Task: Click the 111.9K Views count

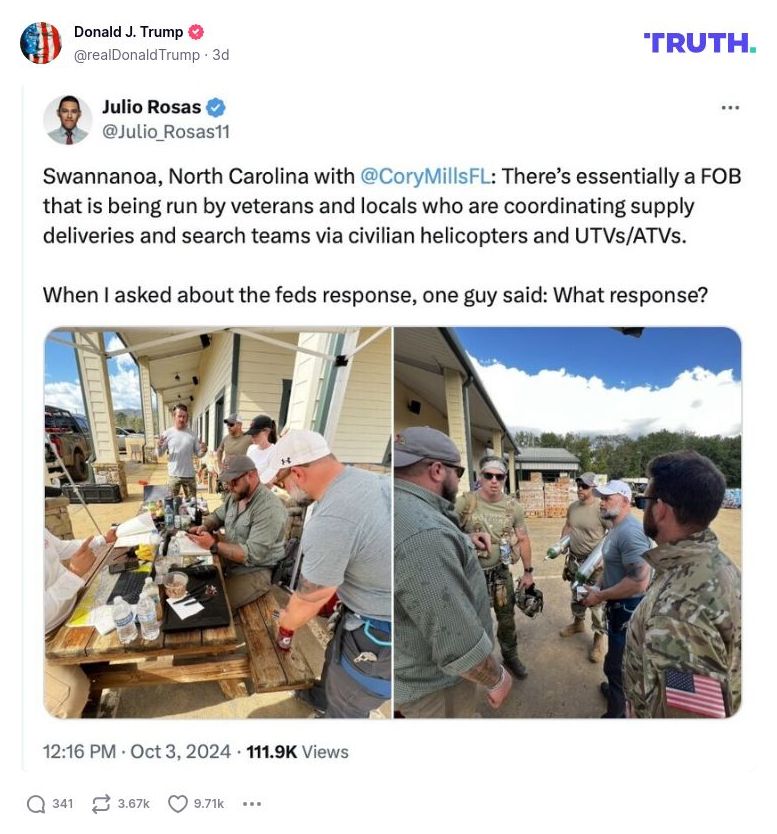Action: coord(297,752)
